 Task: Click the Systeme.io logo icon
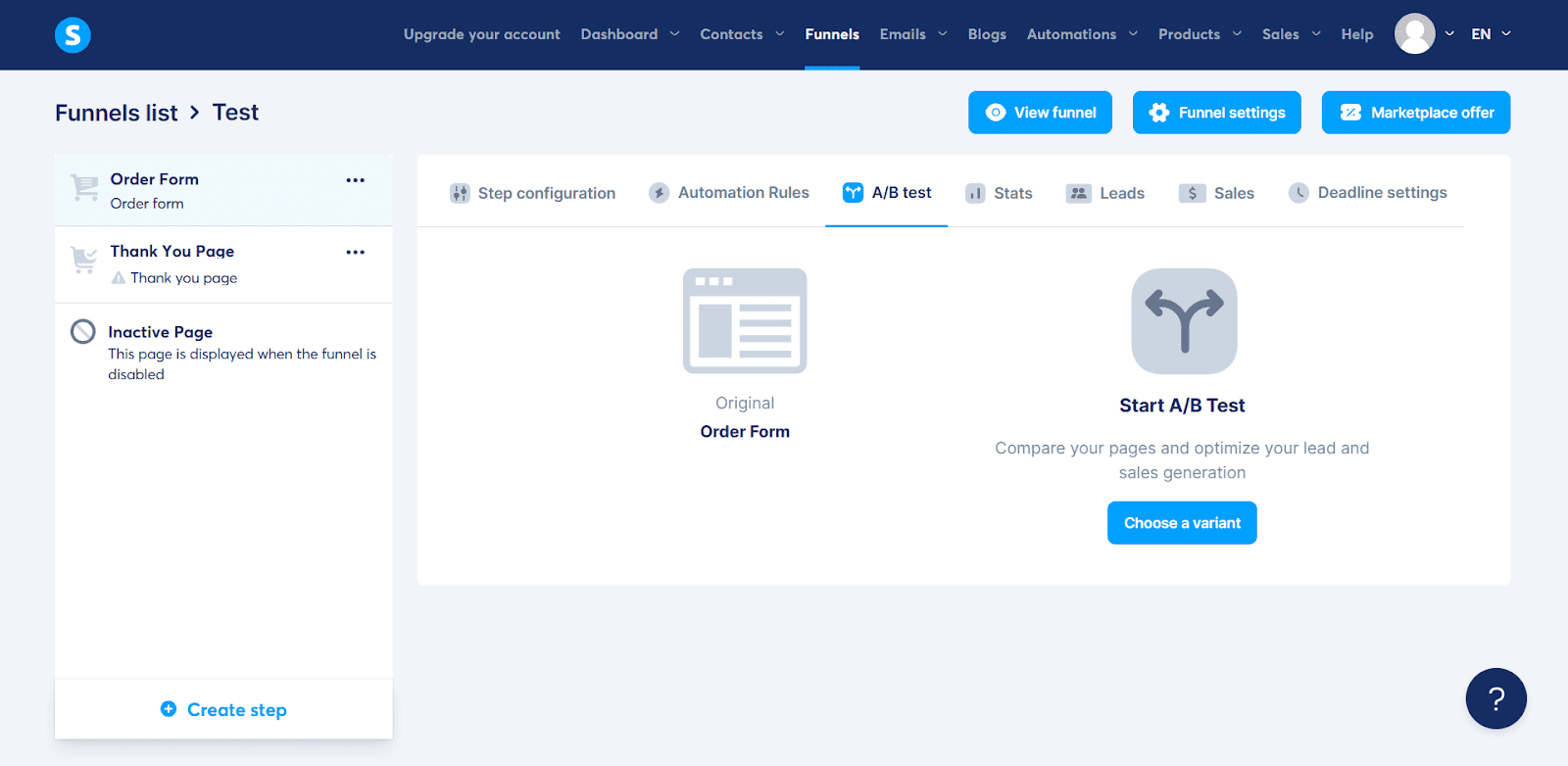[73, 35]
